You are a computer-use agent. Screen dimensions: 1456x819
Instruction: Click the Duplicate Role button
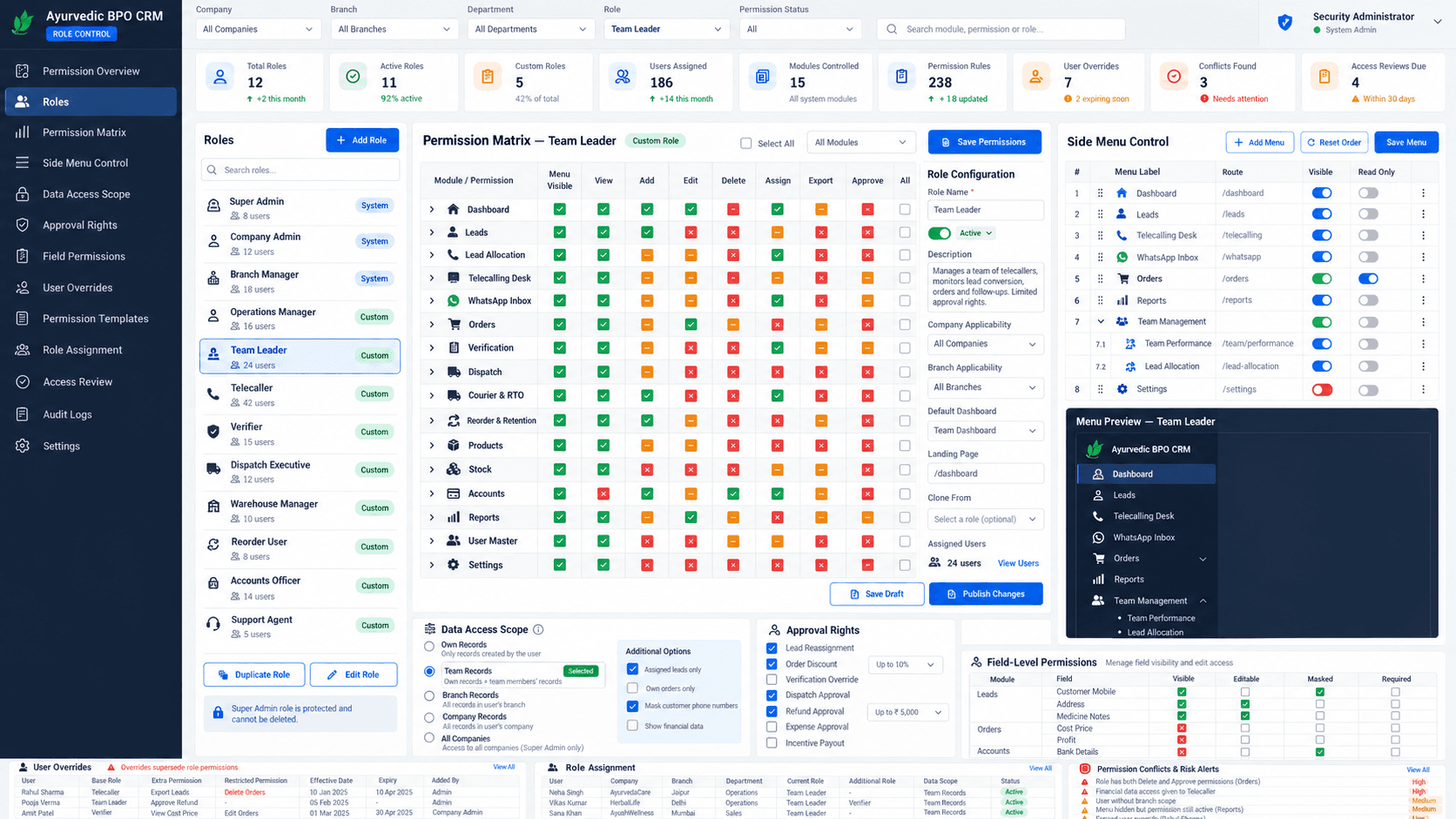tap(254, 675)
